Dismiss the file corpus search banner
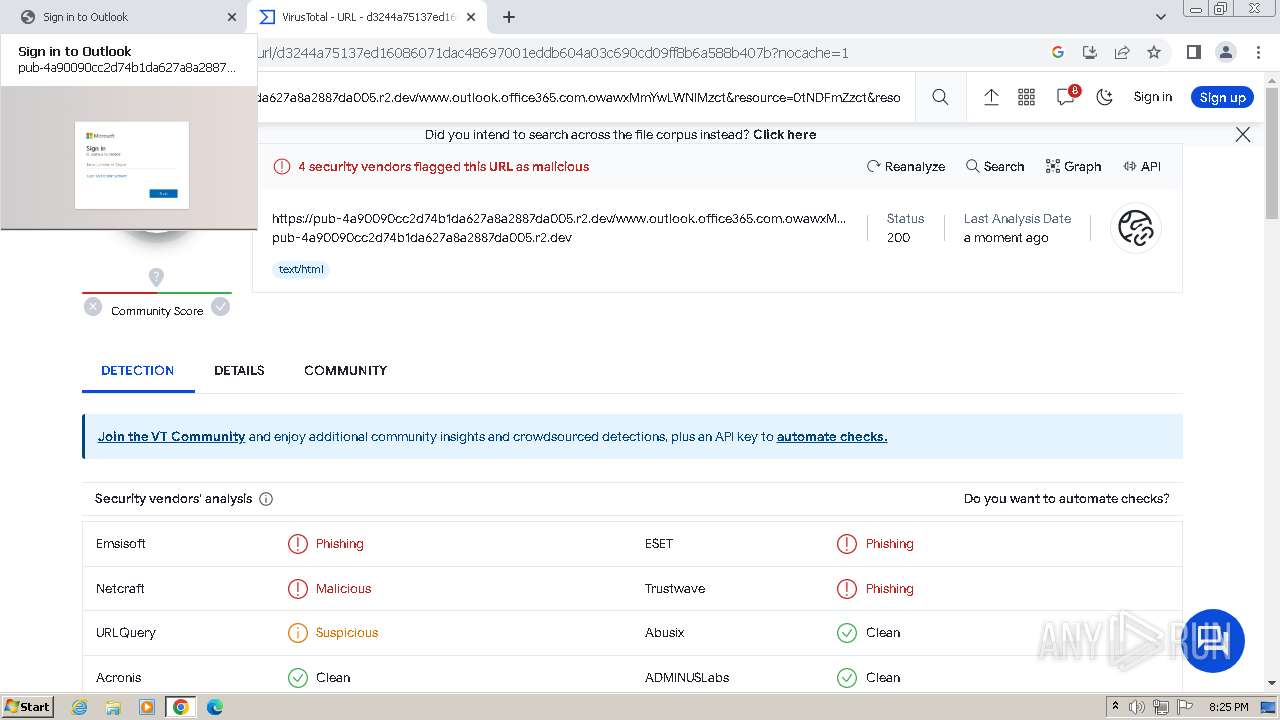 point(1243,134)
